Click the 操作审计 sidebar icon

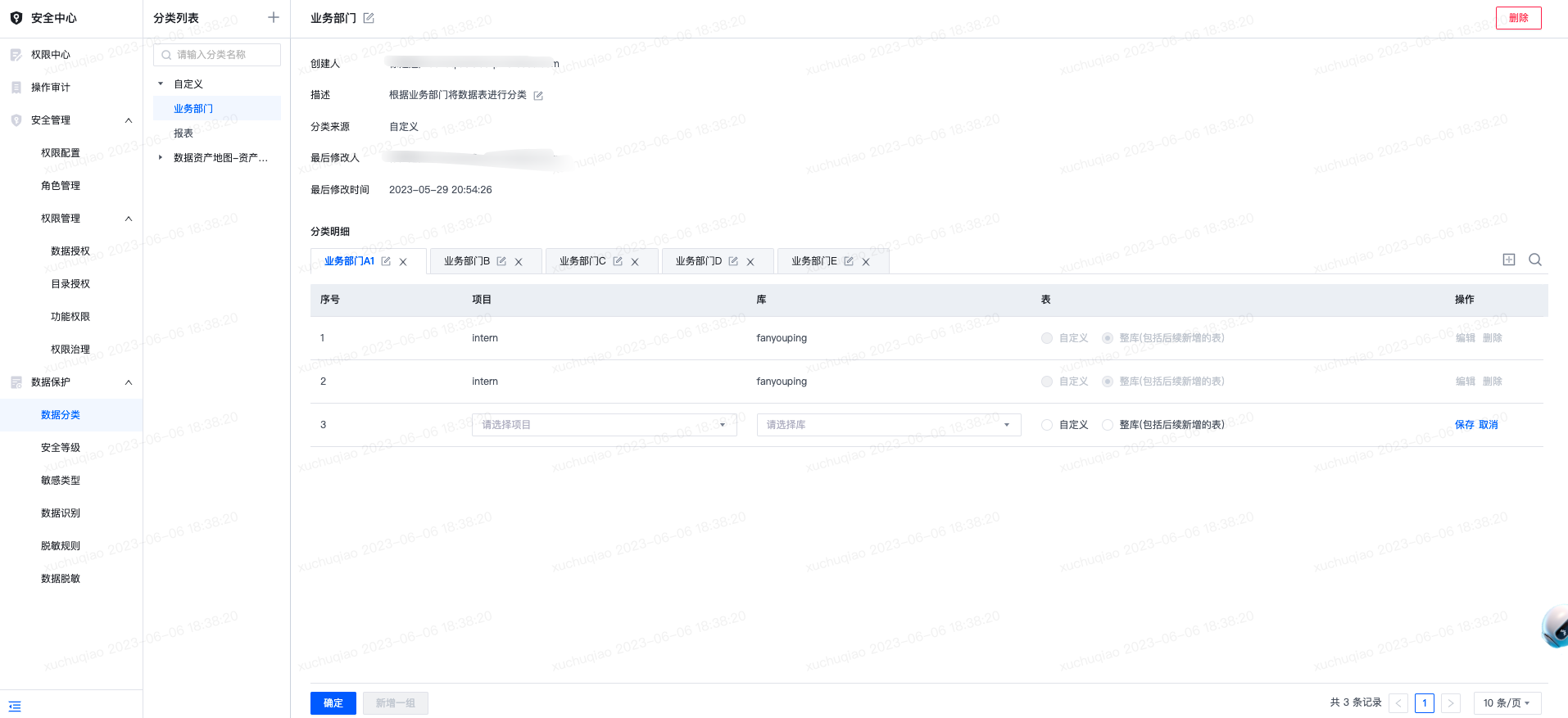click(16, 88)
